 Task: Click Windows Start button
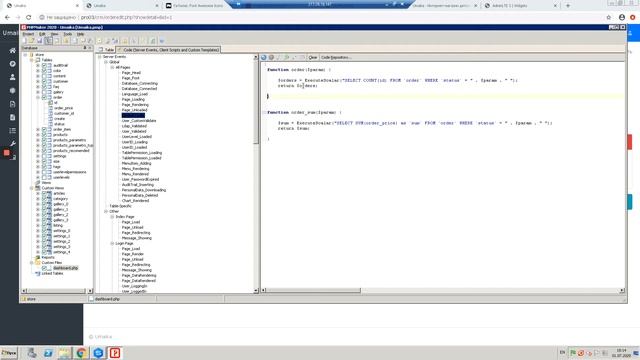coord(9,353)
